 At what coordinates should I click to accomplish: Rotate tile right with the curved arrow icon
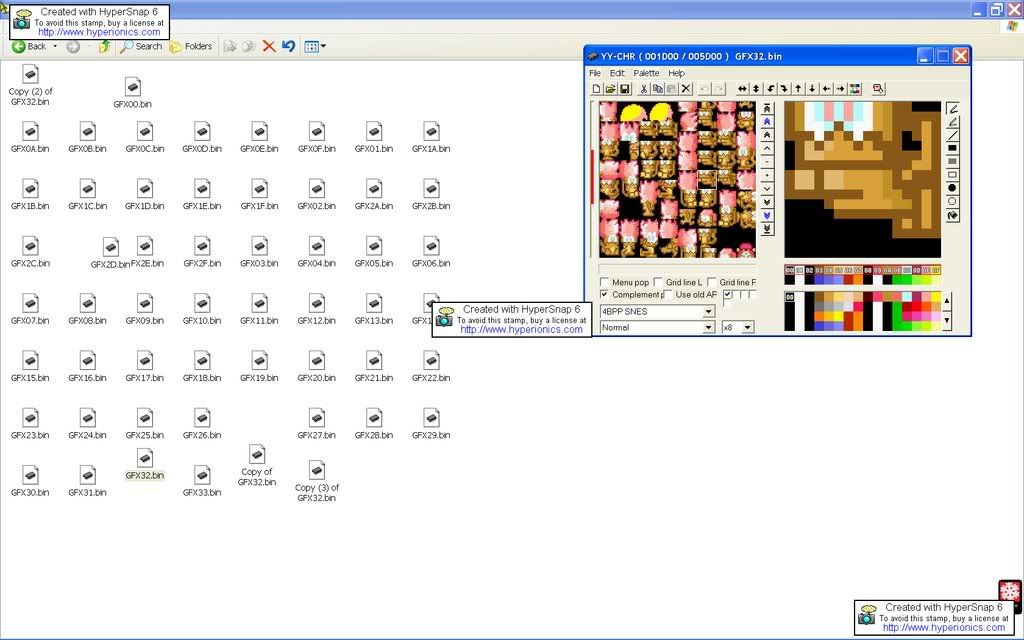784,89
